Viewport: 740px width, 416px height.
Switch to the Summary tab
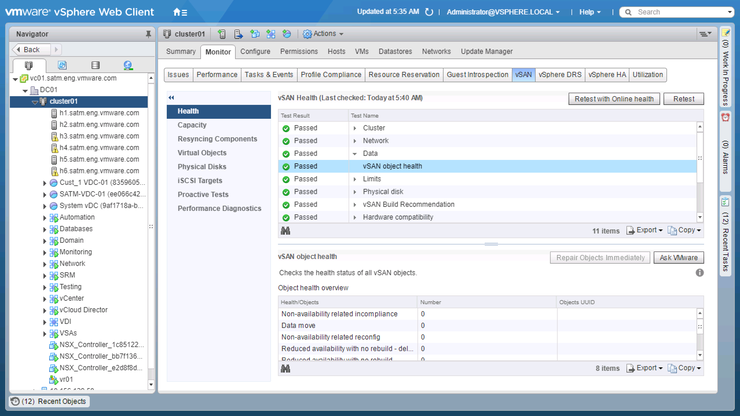(181, 51)
